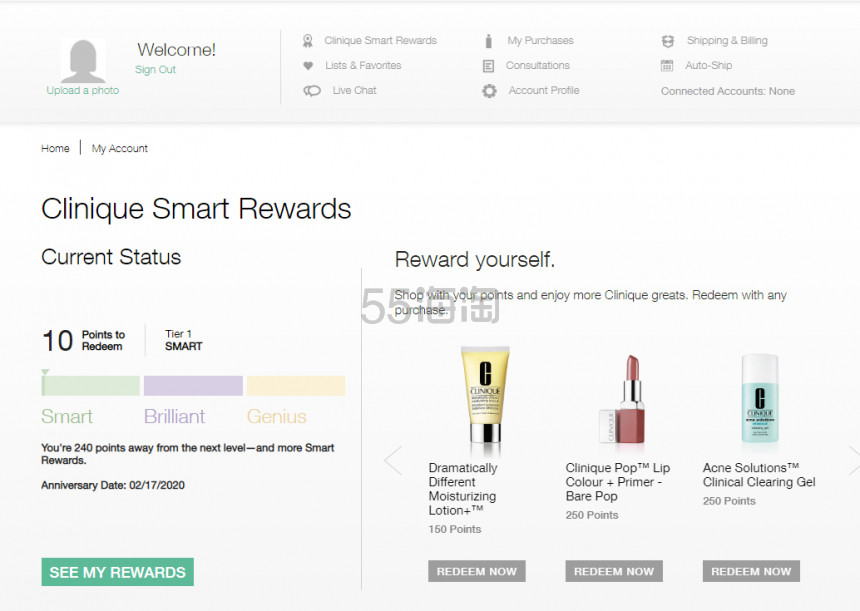The width and height of the screenshot is (860, 611).
Task: Open Shipping & Billing link
Action: tap(727, 41)
